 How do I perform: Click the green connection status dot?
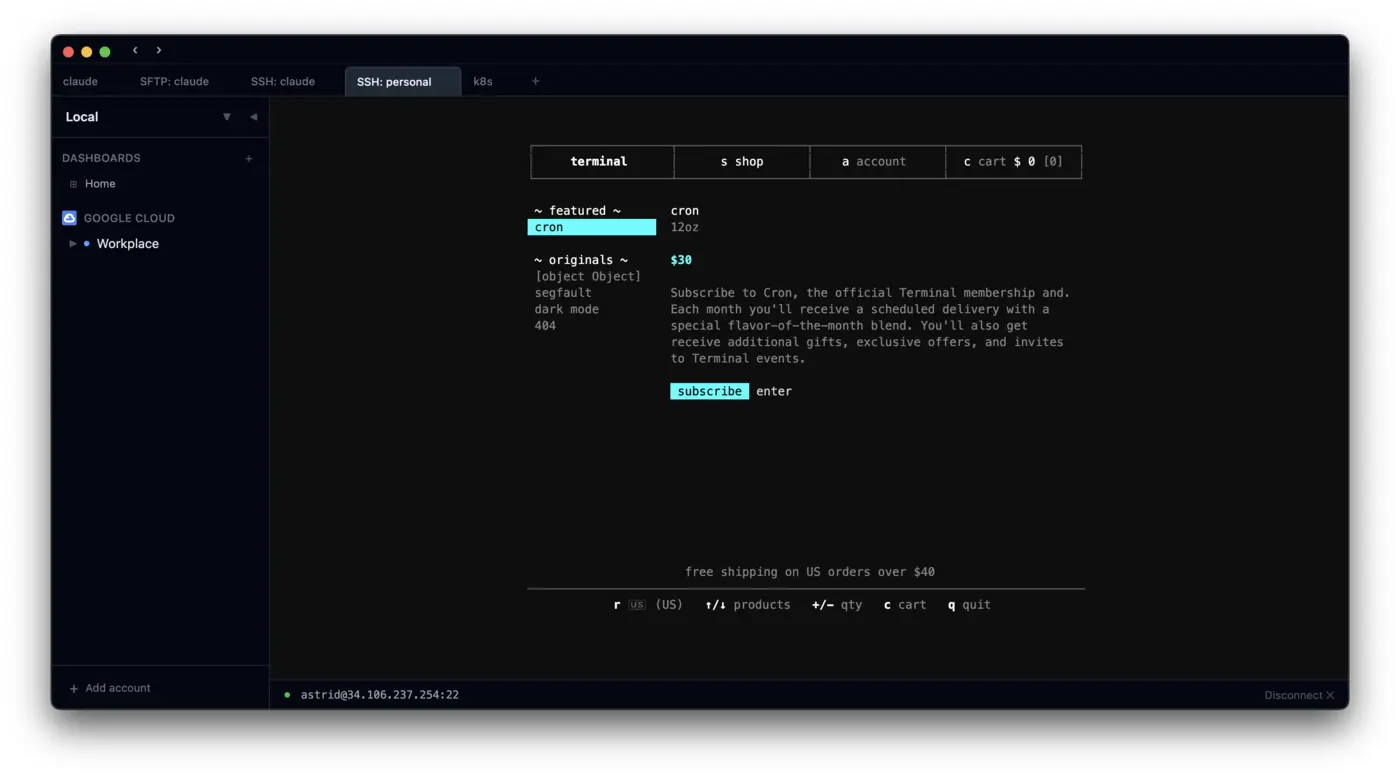[x=287, y=695]
